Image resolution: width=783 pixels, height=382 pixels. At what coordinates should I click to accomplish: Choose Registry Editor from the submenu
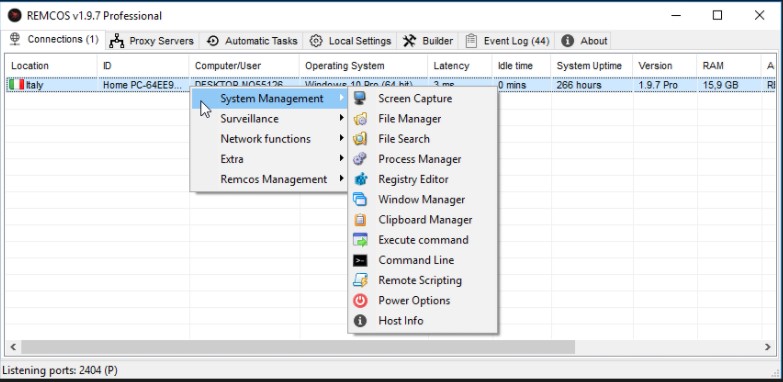click(x=422, y=179)
